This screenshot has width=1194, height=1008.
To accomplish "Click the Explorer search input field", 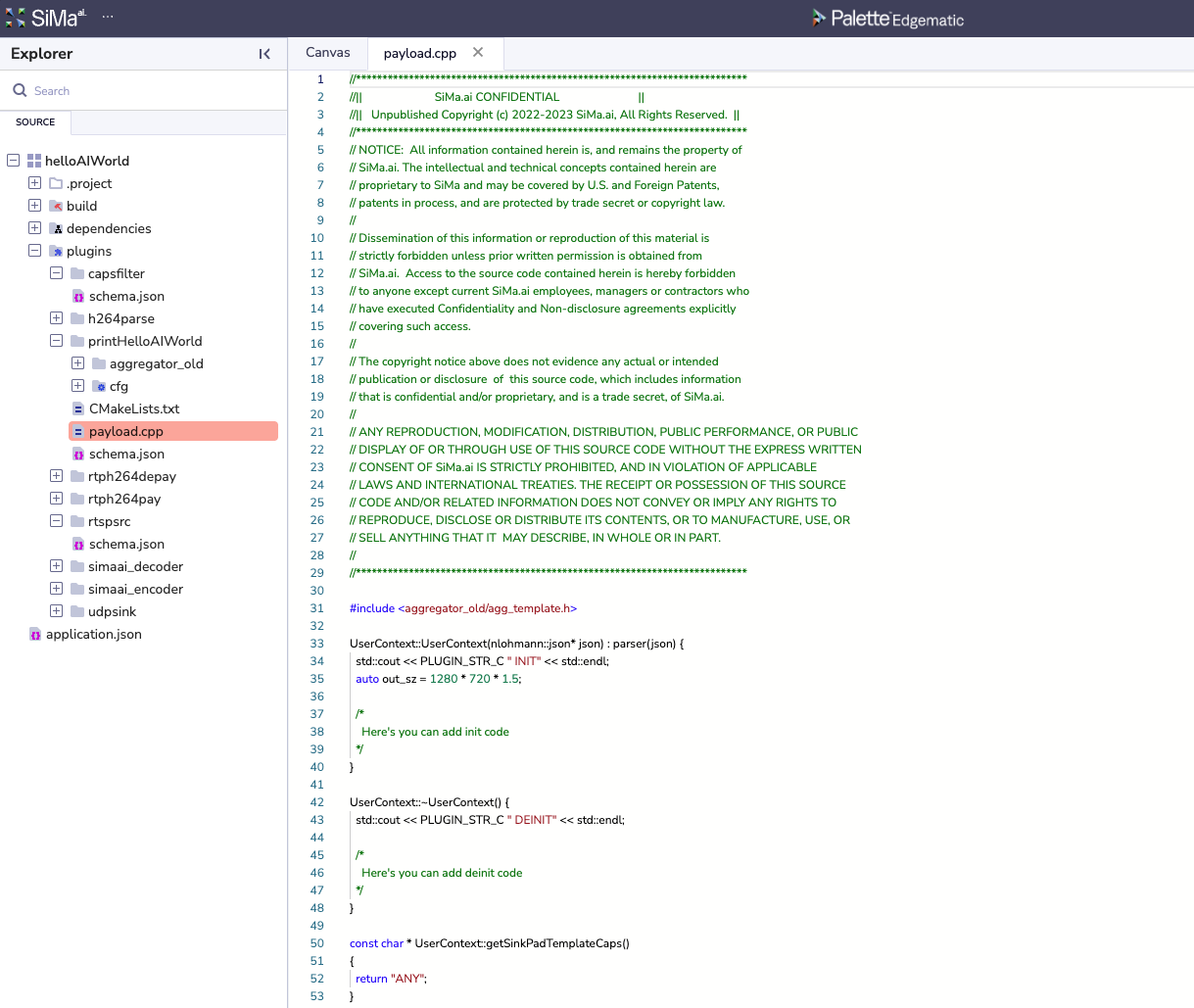I will coord(147,91).
